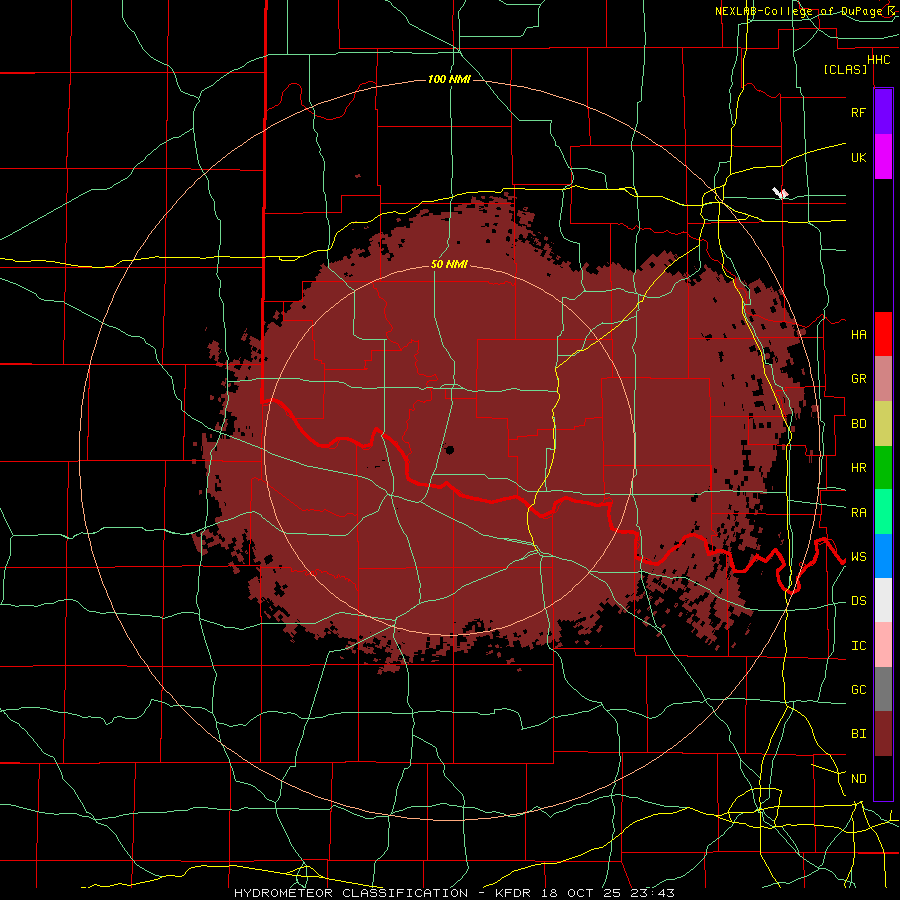Viewport: 900px width, 900px height.
Task: Select the GR pink legend swatch
Action: click(x=883, y=378)
